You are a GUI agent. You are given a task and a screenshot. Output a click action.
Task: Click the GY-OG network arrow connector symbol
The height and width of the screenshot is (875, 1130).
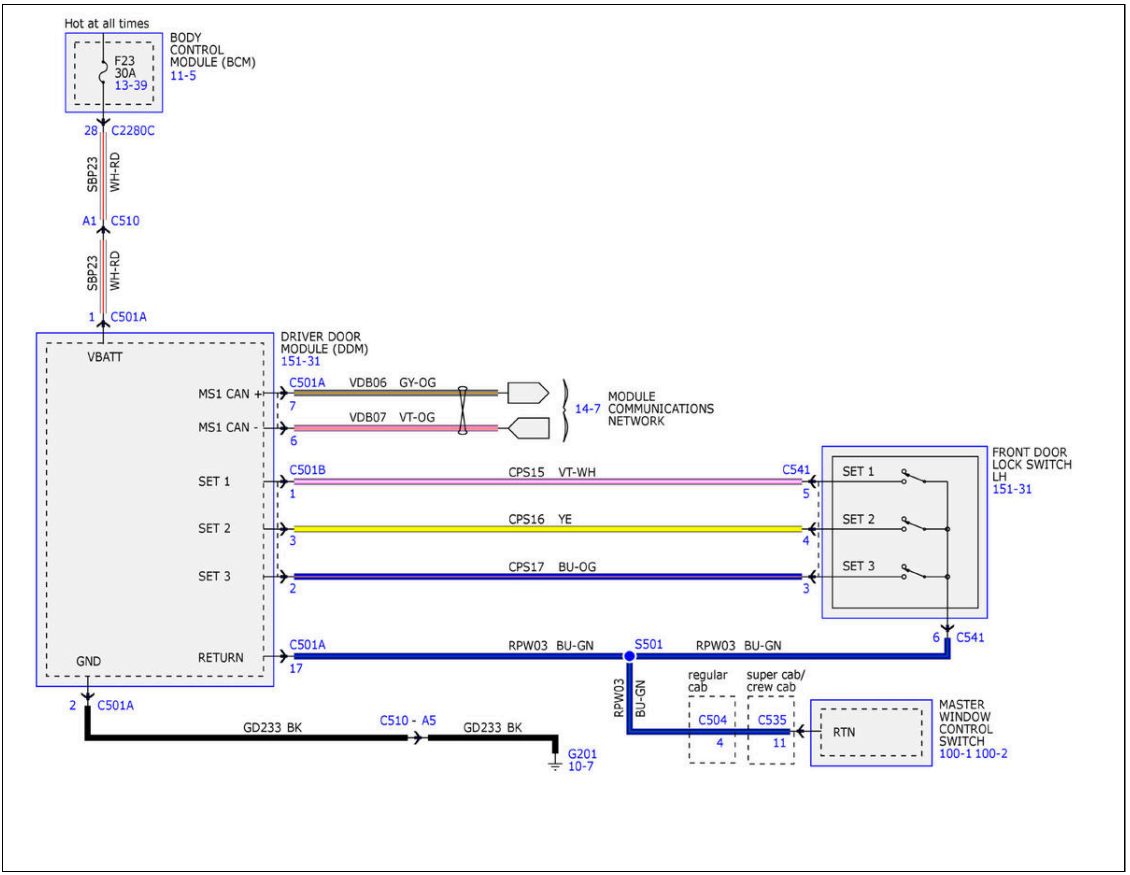click(528, 393)
